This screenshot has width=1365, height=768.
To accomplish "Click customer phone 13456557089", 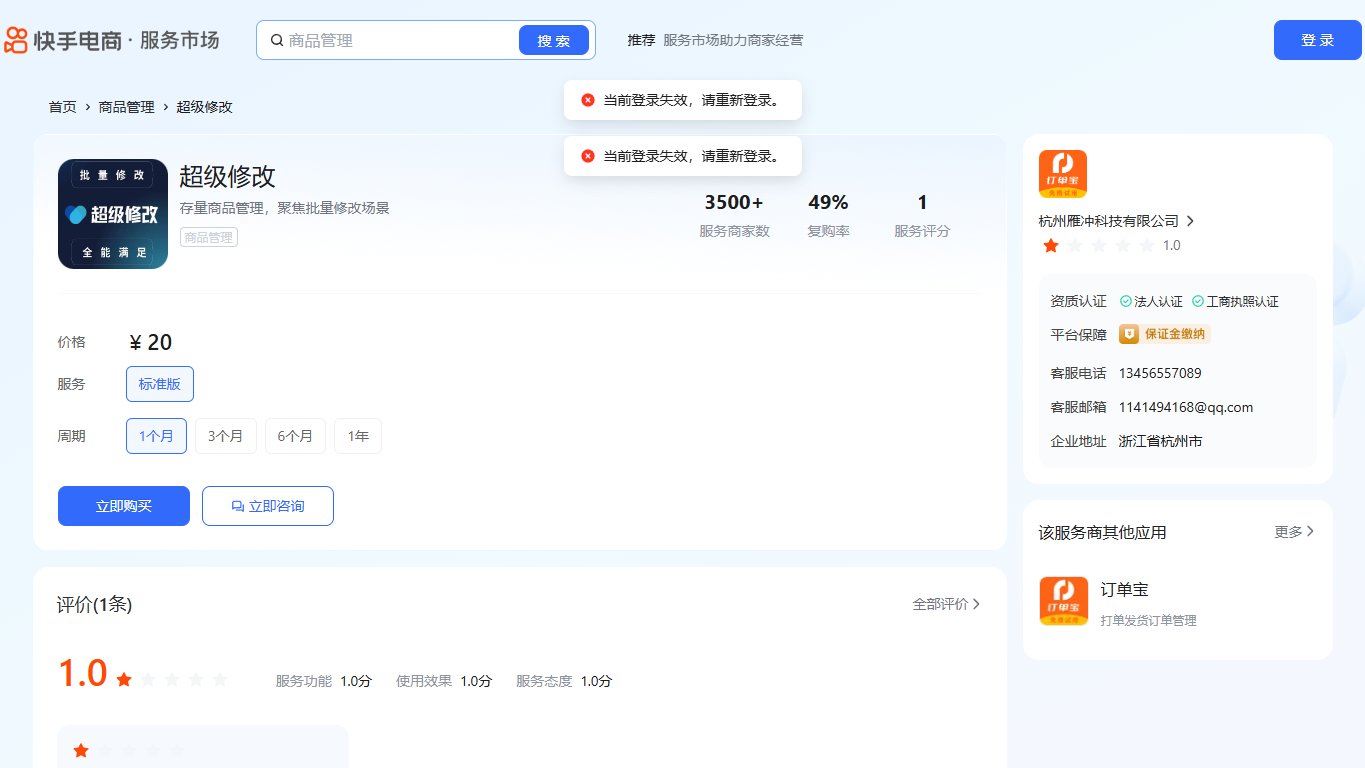I will [1160, 373].
